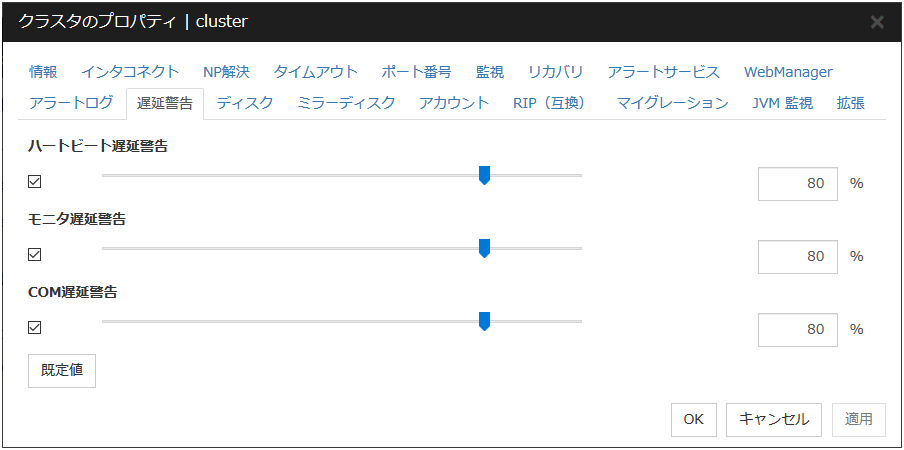904x450 pixels.
Task: Click the COM遅延警告 slider handle
Action: pyautogui.click(x=484, y=321)
